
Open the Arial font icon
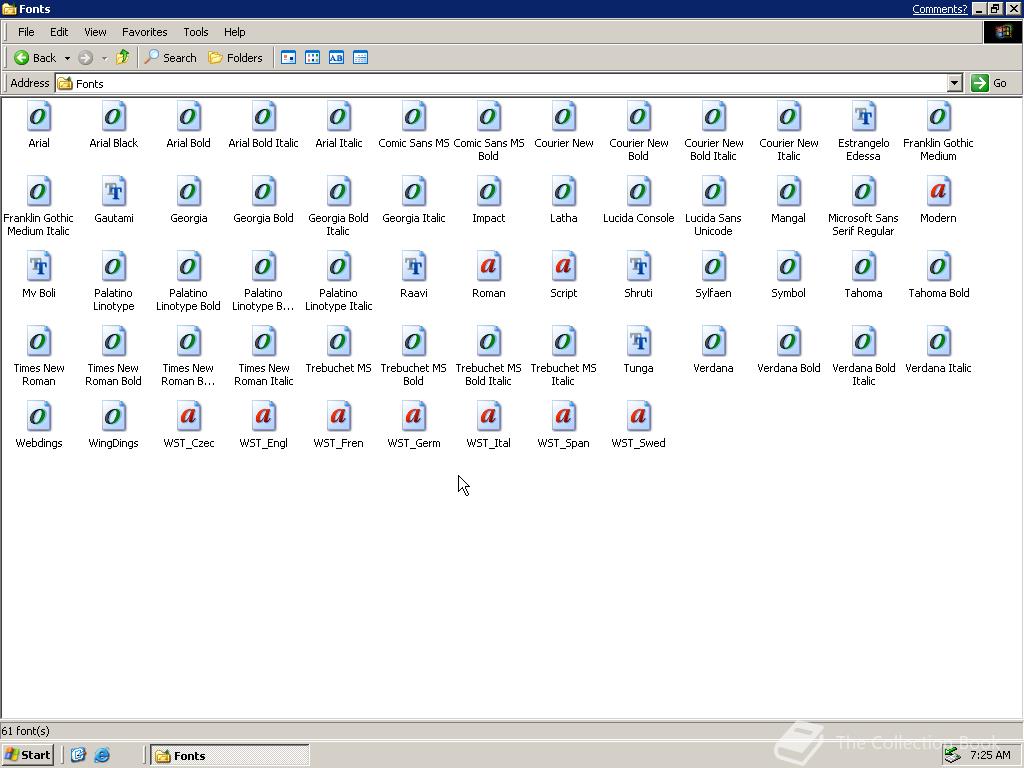tap(39, 118)
